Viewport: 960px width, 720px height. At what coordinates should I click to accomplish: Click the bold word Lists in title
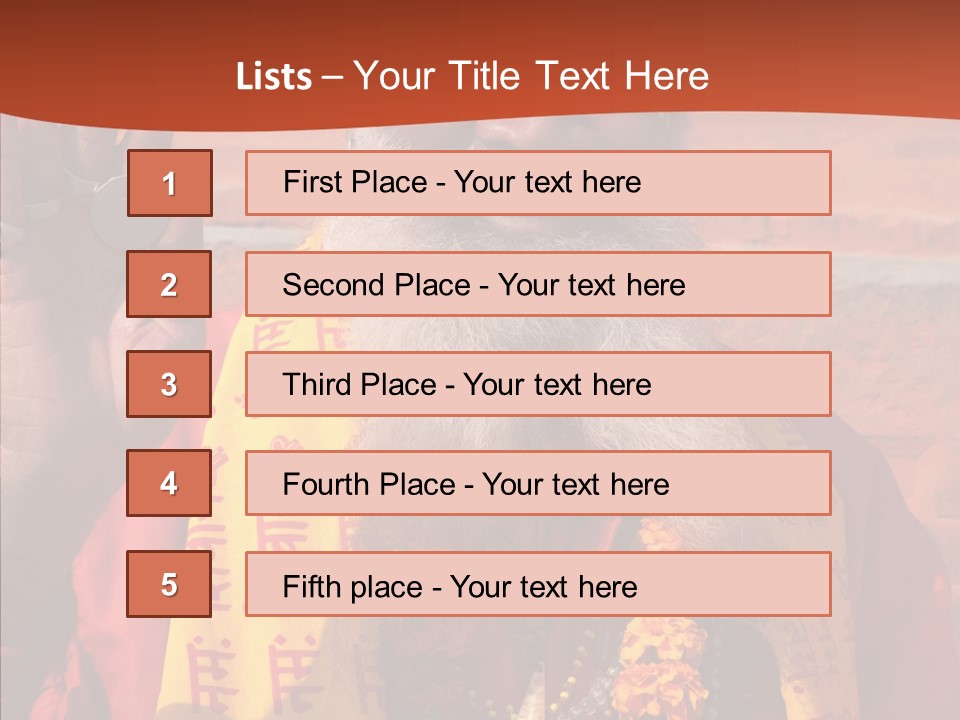(x=273, y=77)
